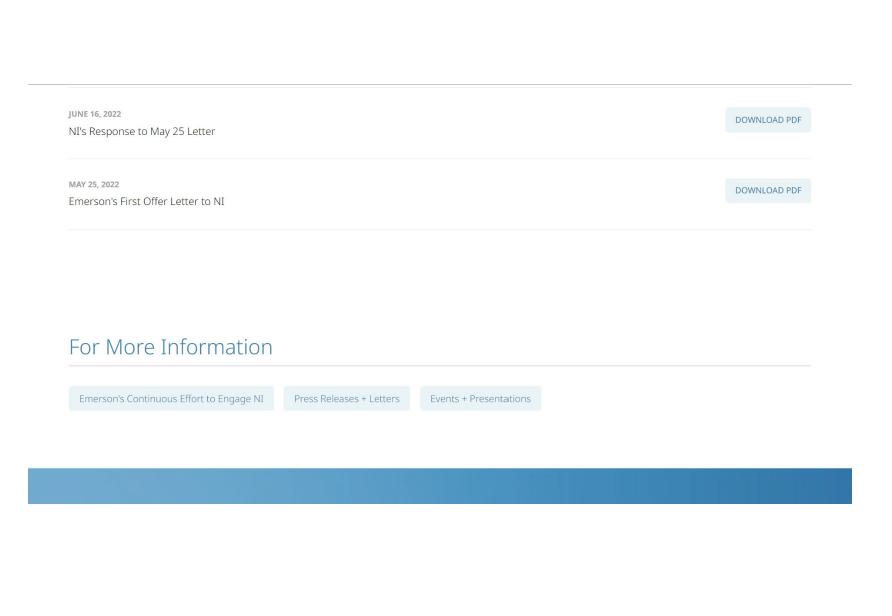Click the 'For More Information' heading
This screenshot has height=616, width=892.
pyautogui.click(x=171, y=347)
